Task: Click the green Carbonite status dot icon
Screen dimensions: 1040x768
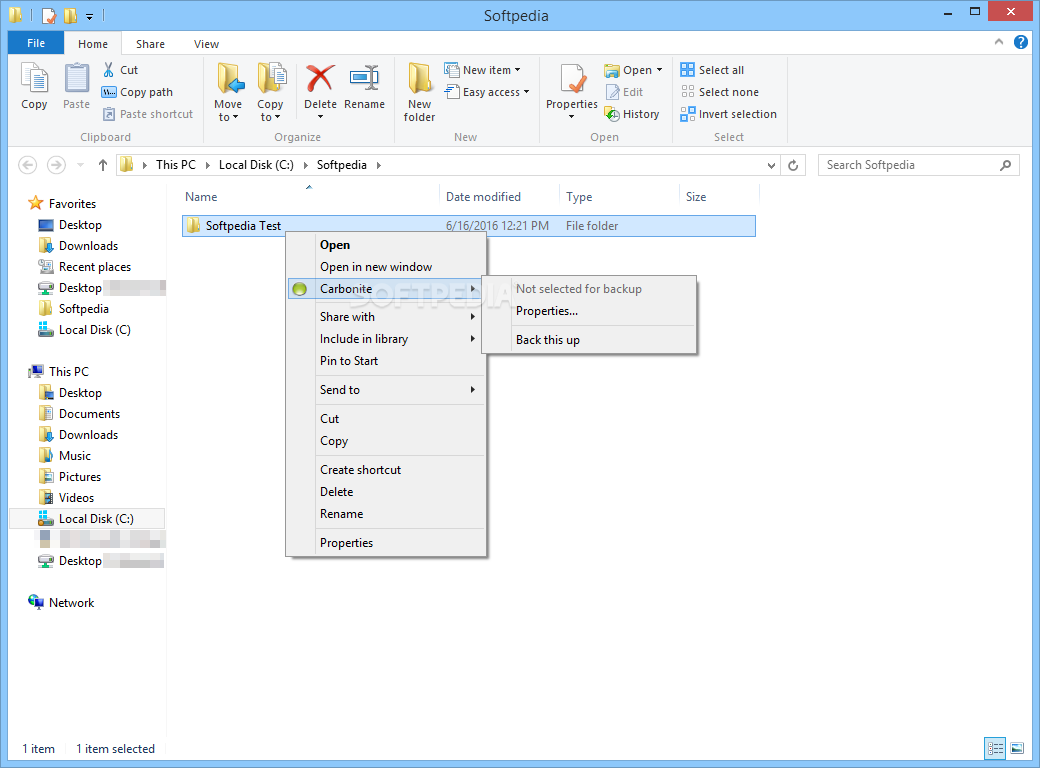Action: [x=300, y=288]
